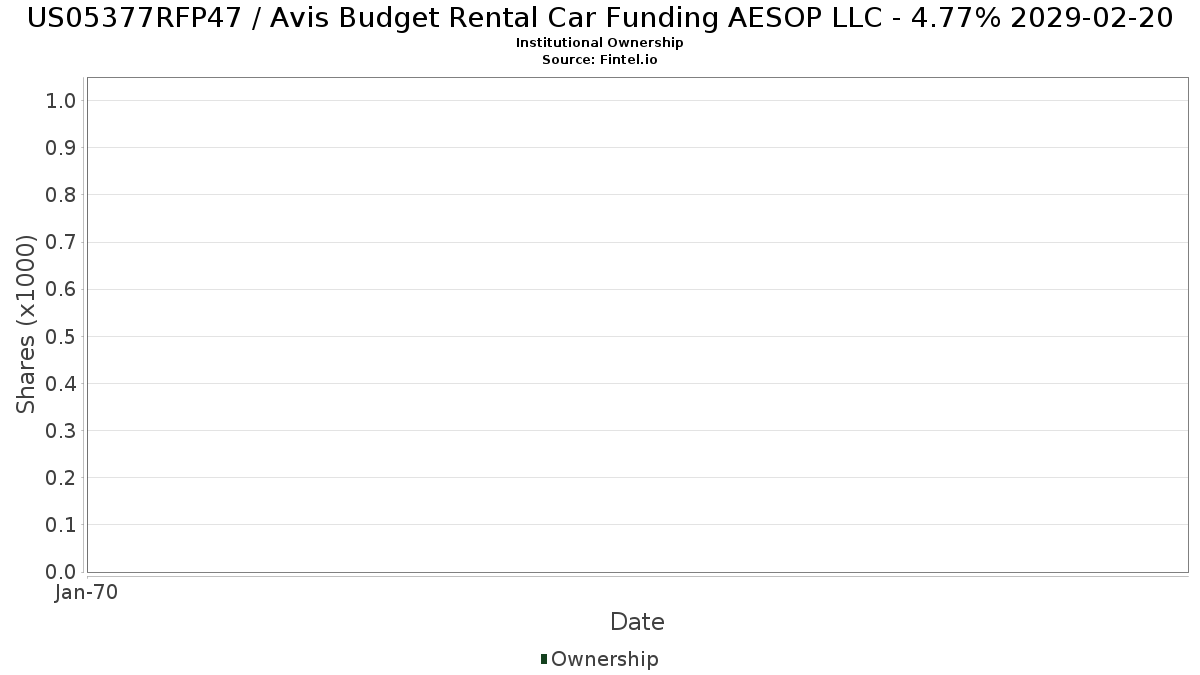
Task: Click the 0.5 y-axis tick label
Action: point(61,336)
